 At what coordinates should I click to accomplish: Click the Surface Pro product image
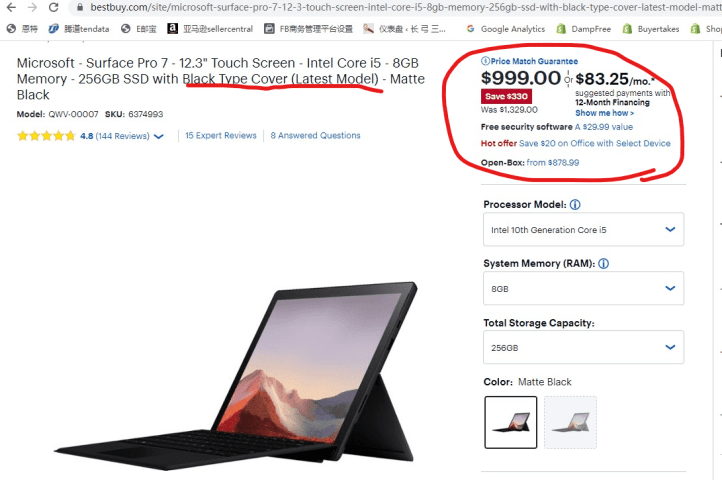pyautogui.click(x=236, y=376)
